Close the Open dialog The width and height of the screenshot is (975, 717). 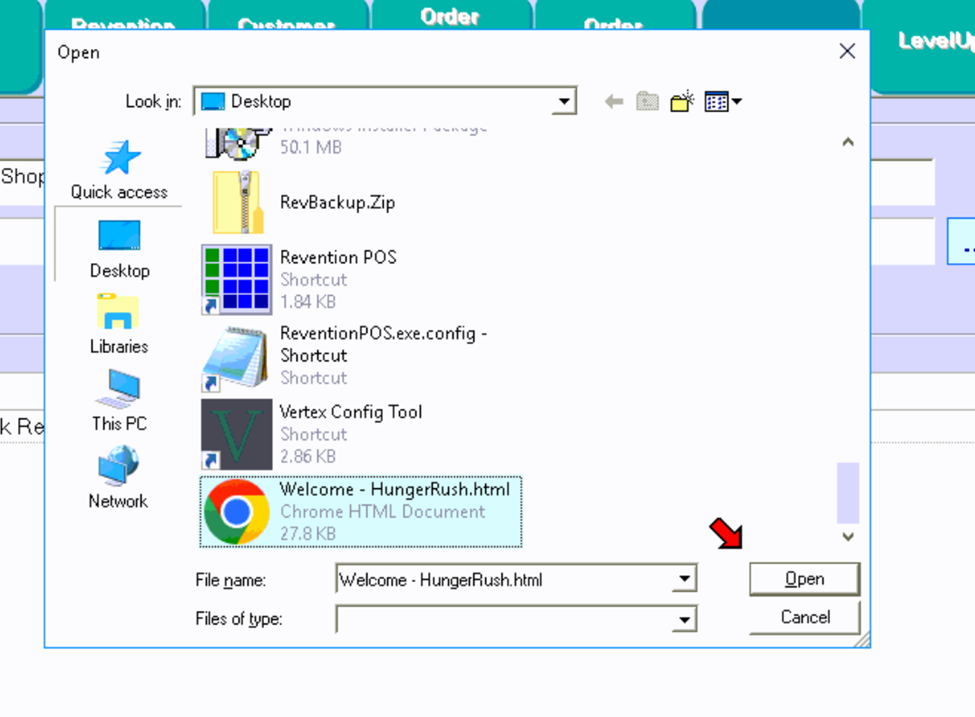[x=847, y=51]
